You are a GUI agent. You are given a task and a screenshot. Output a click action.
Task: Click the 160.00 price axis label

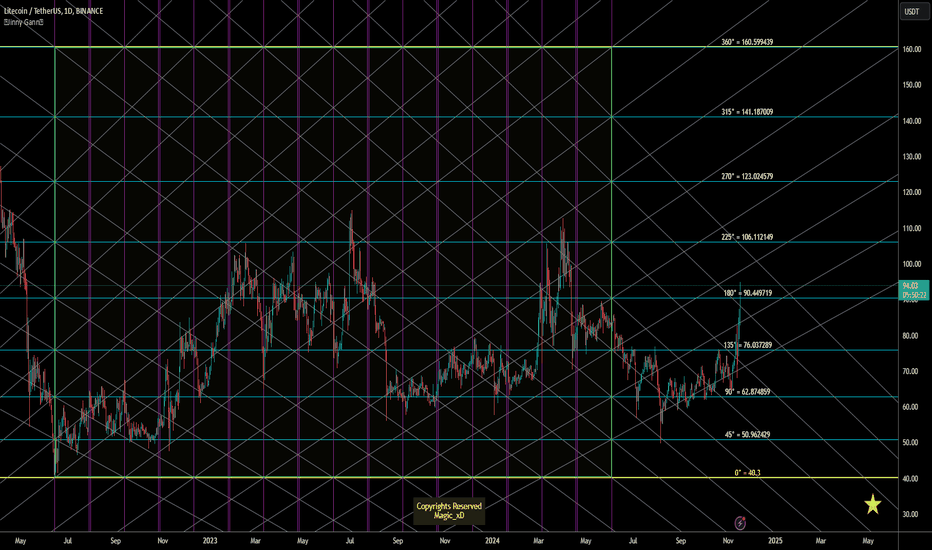coord(912,49)
